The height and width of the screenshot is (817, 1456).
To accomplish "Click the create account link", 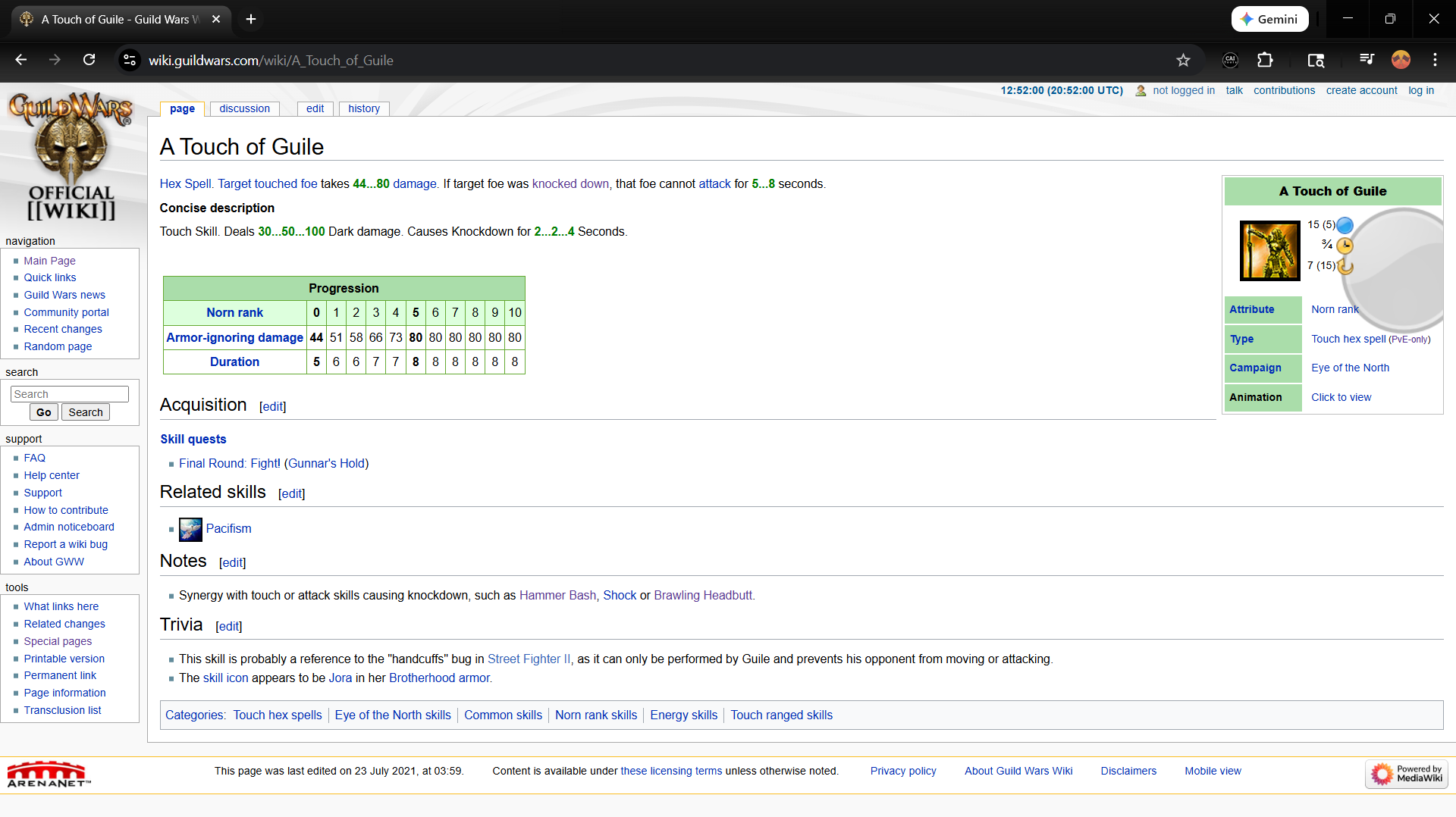I will point(1361,90).
